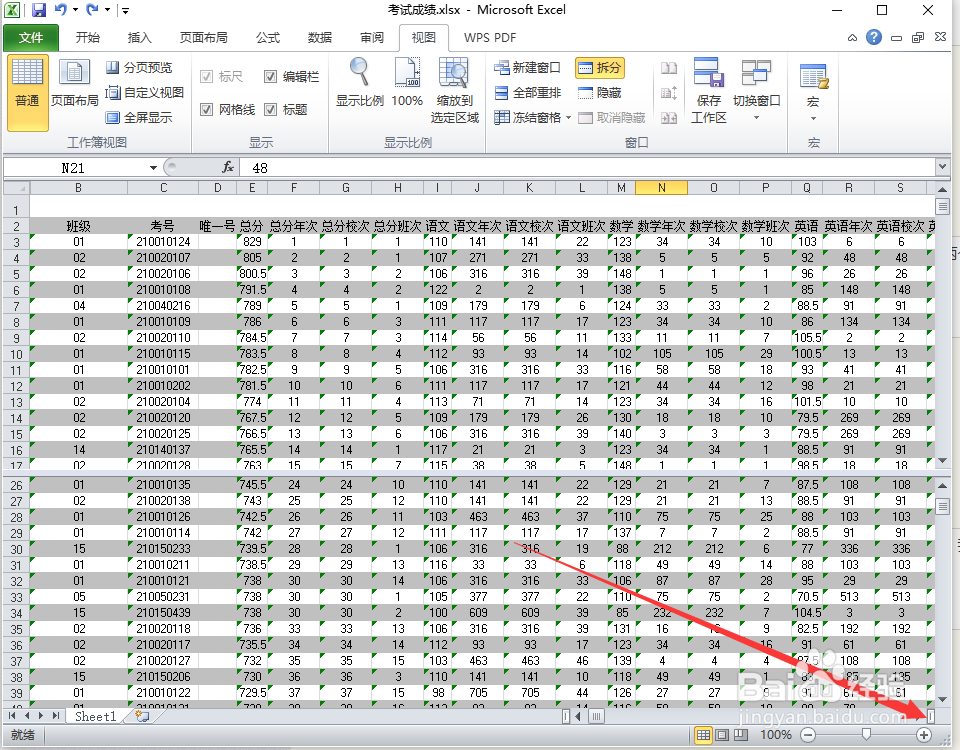Screen dimensions: 960x750
Task: Switch to the 页面布局 ribbon tab
Action: click(x=203, y=37)
